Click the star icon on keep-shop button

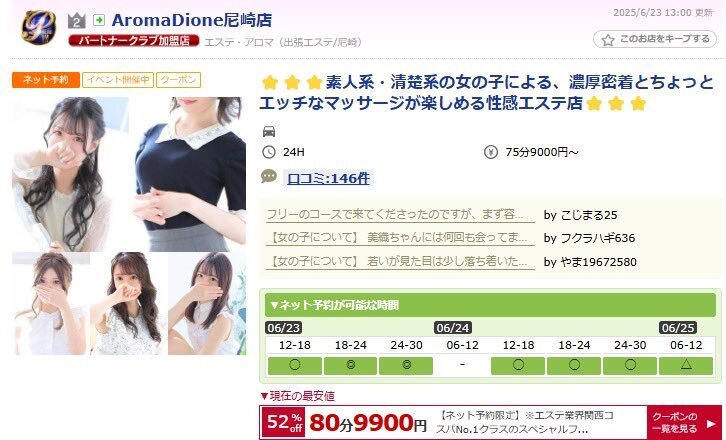point(608,40)
